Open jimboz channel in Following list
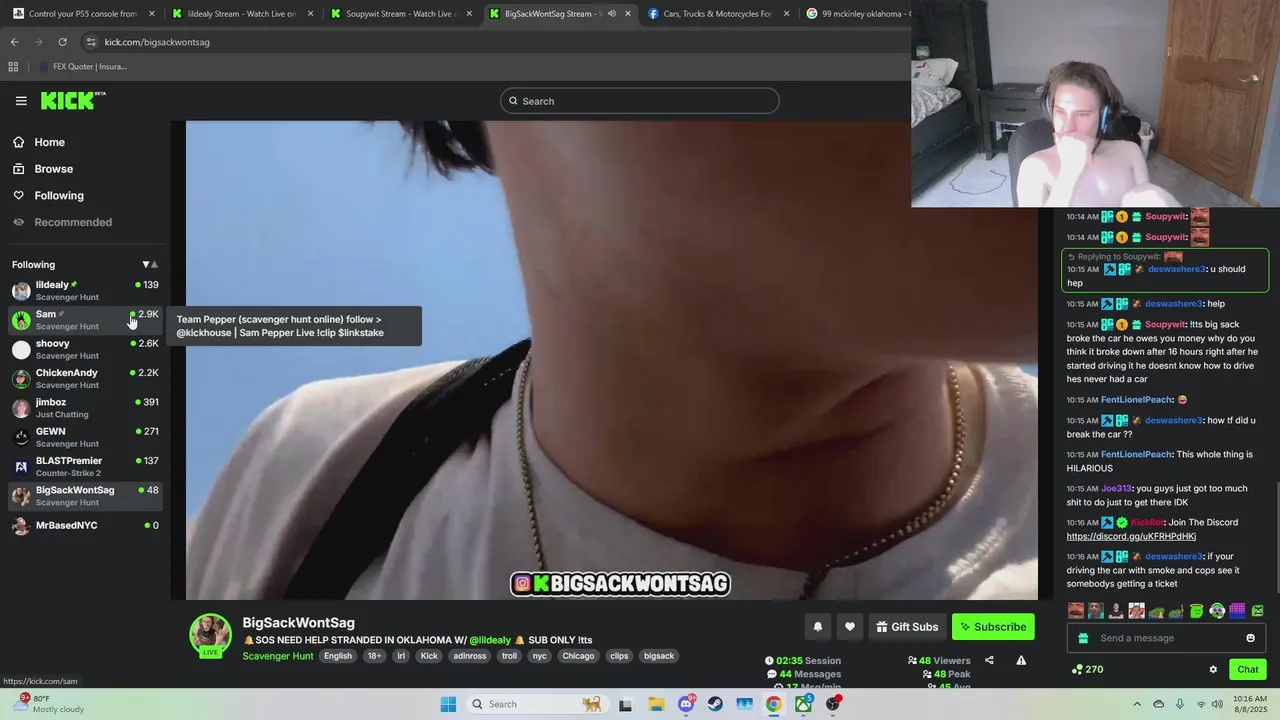Image resolution: width=1280 pixels, height=720 pixels. [85, 408]
